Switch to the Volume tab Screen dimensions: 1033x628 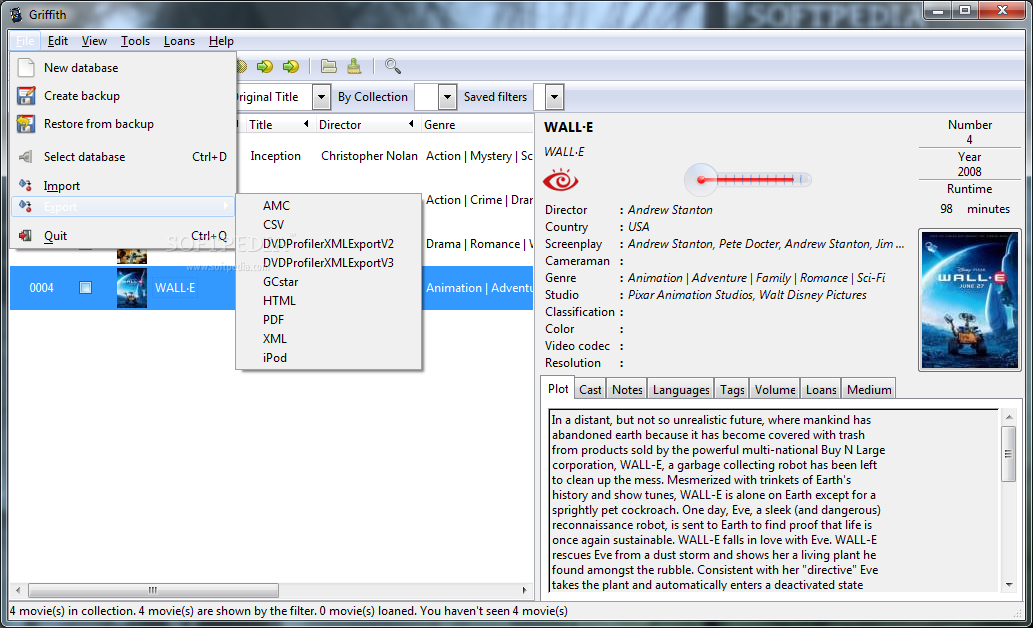[x=775, y=389]
